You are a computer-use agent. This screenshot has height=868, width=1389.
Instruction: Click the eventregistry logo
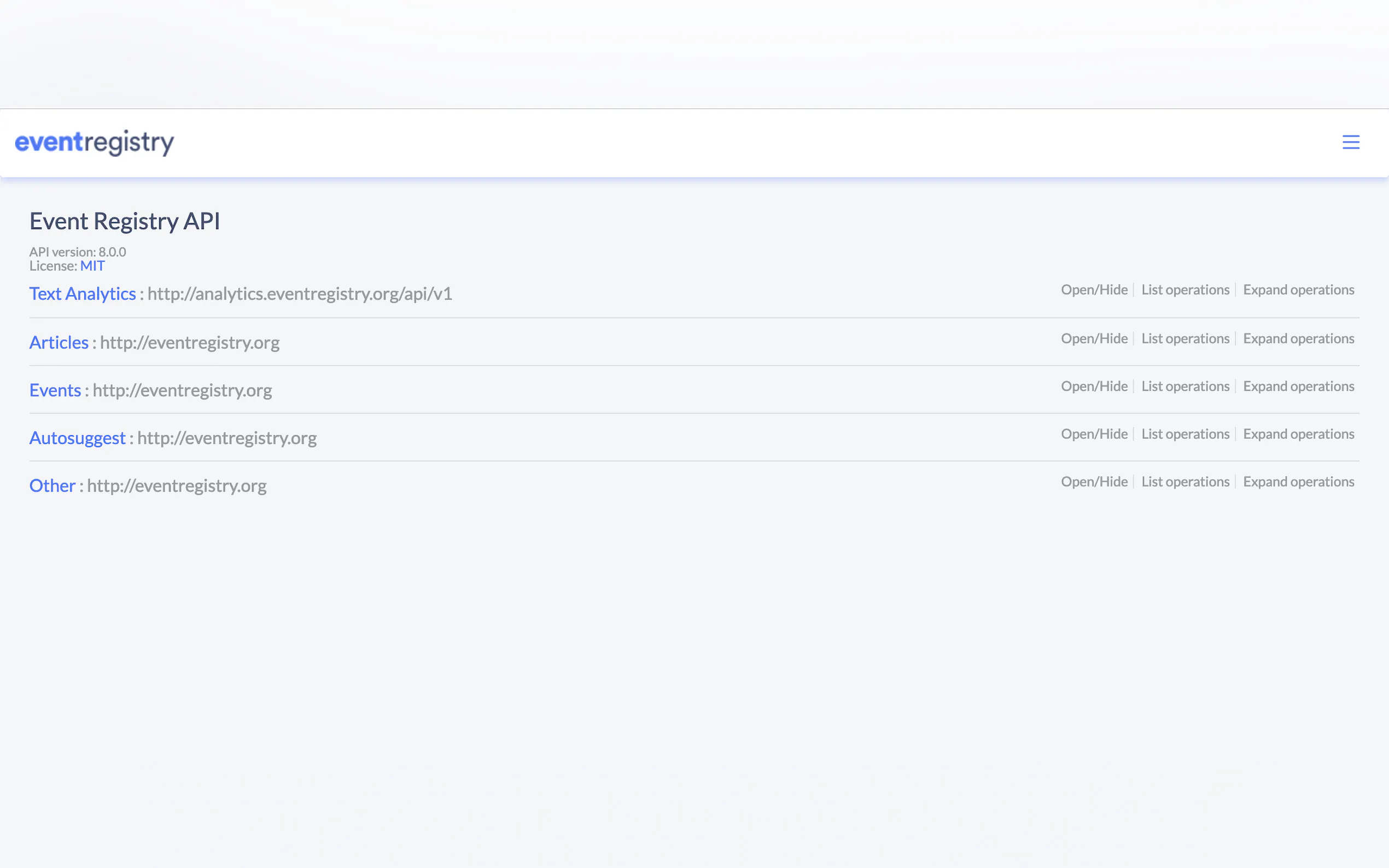click(x=94, y=142)
